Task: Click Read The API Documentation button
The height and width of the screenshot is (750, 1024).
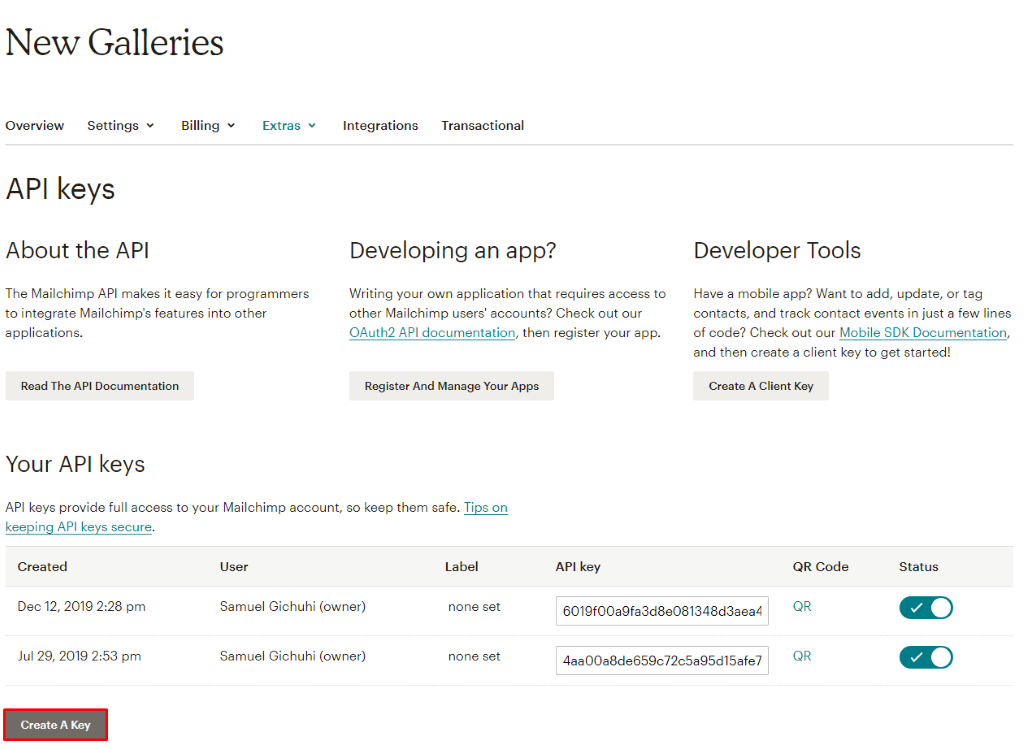Action: click(x=99, y=386)
